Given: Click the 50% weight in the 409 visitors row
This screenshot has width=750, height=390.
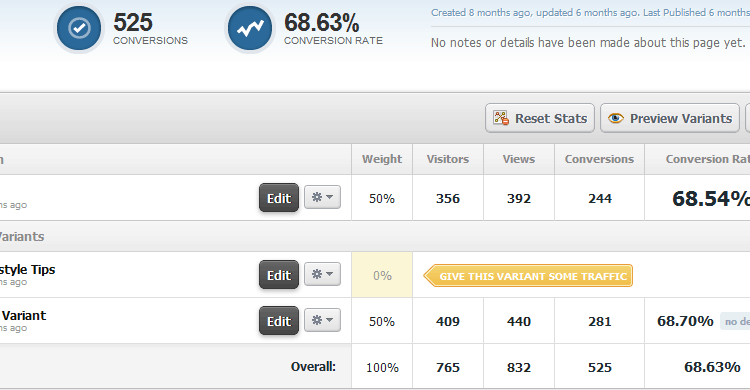Looking at the screenshot, I should click(382, 322).
